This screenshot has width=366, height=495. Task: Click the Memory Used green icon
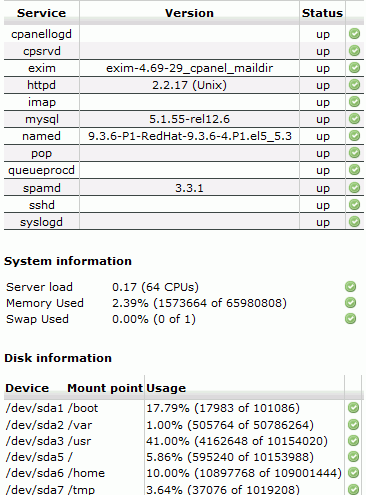point(350,303)
